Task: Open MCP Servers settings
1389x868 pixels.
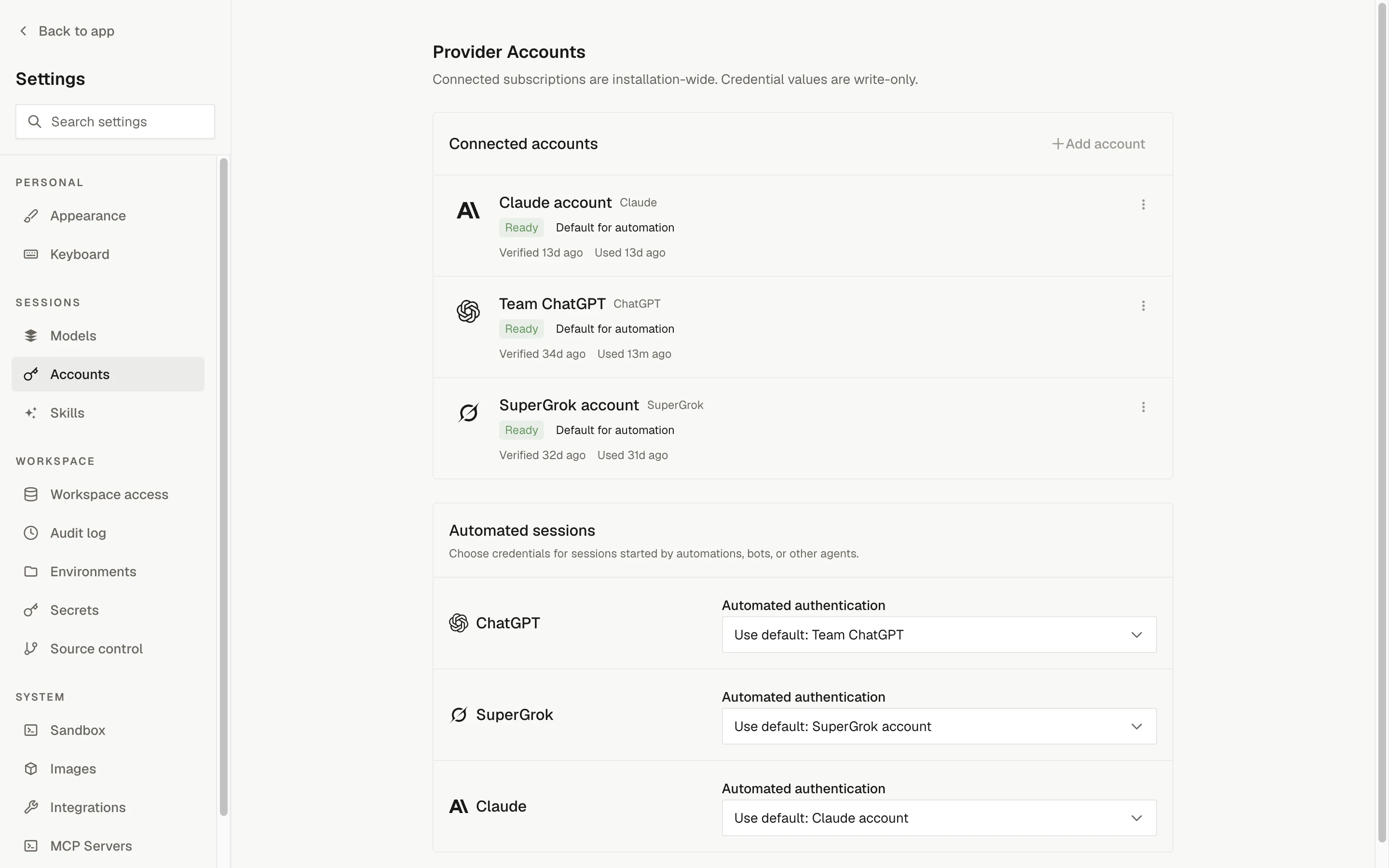Action: [108, 846]
